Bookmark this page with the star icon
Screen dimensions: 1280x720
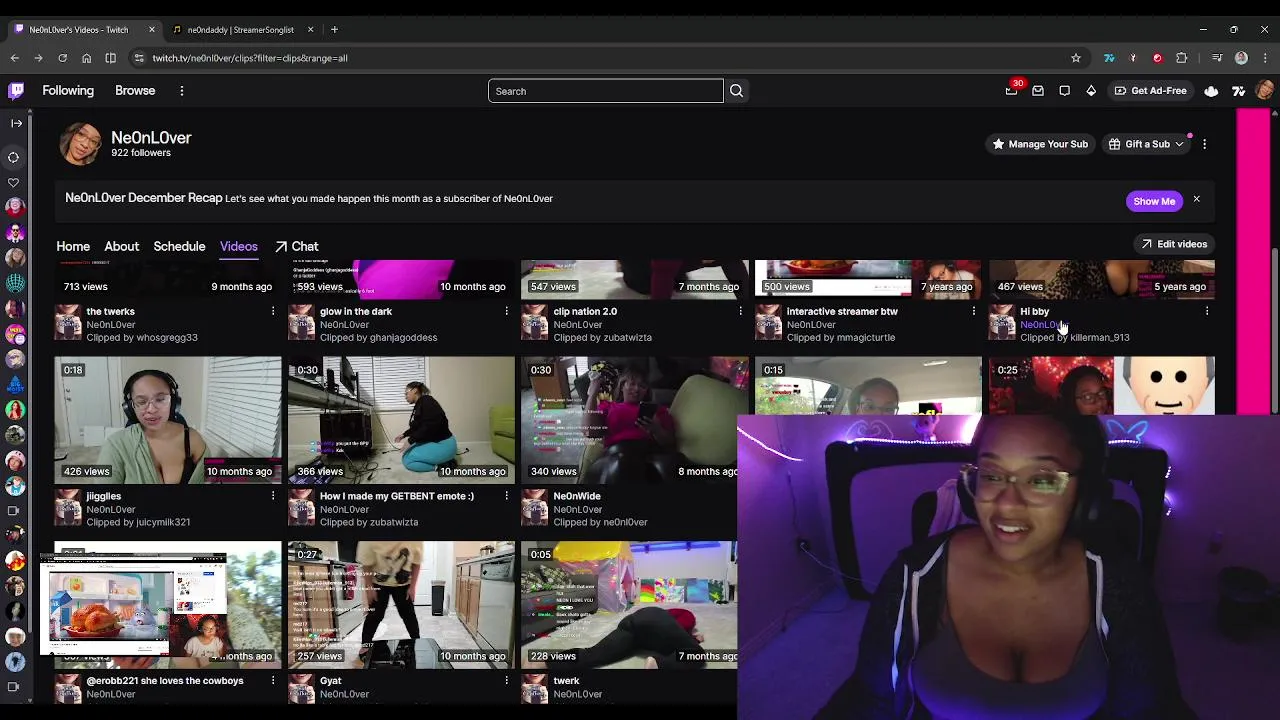coord(1076,58)
